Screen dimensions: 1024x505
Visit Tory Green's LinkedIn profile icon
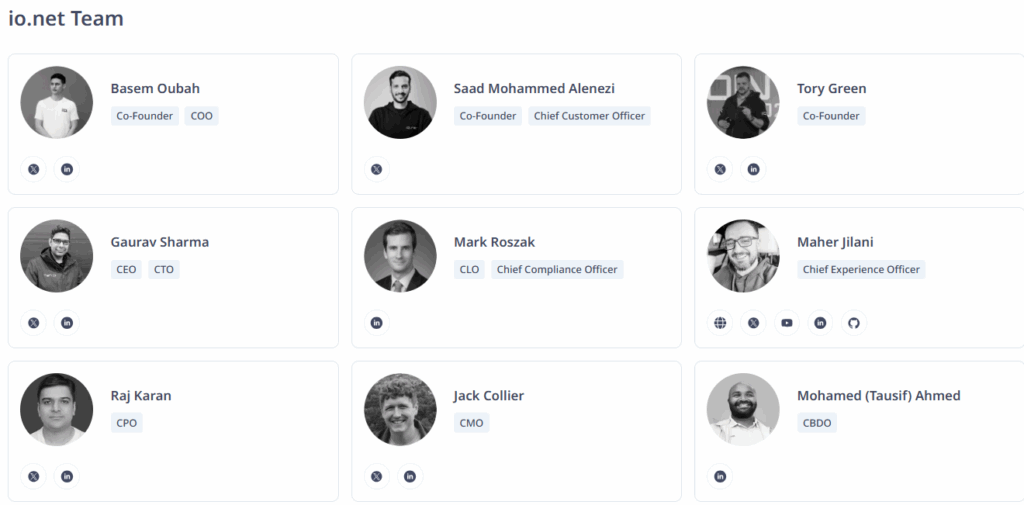[x=753, y=169]
